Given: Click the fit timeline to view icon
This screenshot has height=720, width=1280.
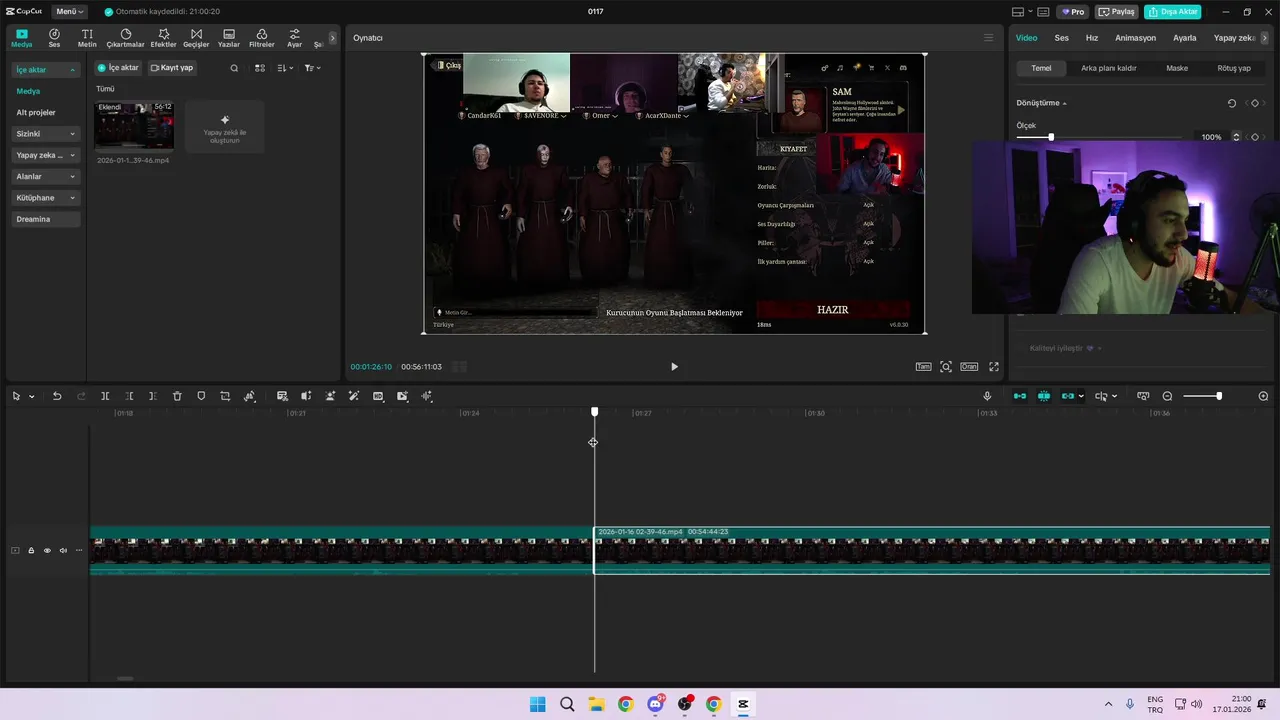Looking at the screenshot, I should click(1143, 396).
